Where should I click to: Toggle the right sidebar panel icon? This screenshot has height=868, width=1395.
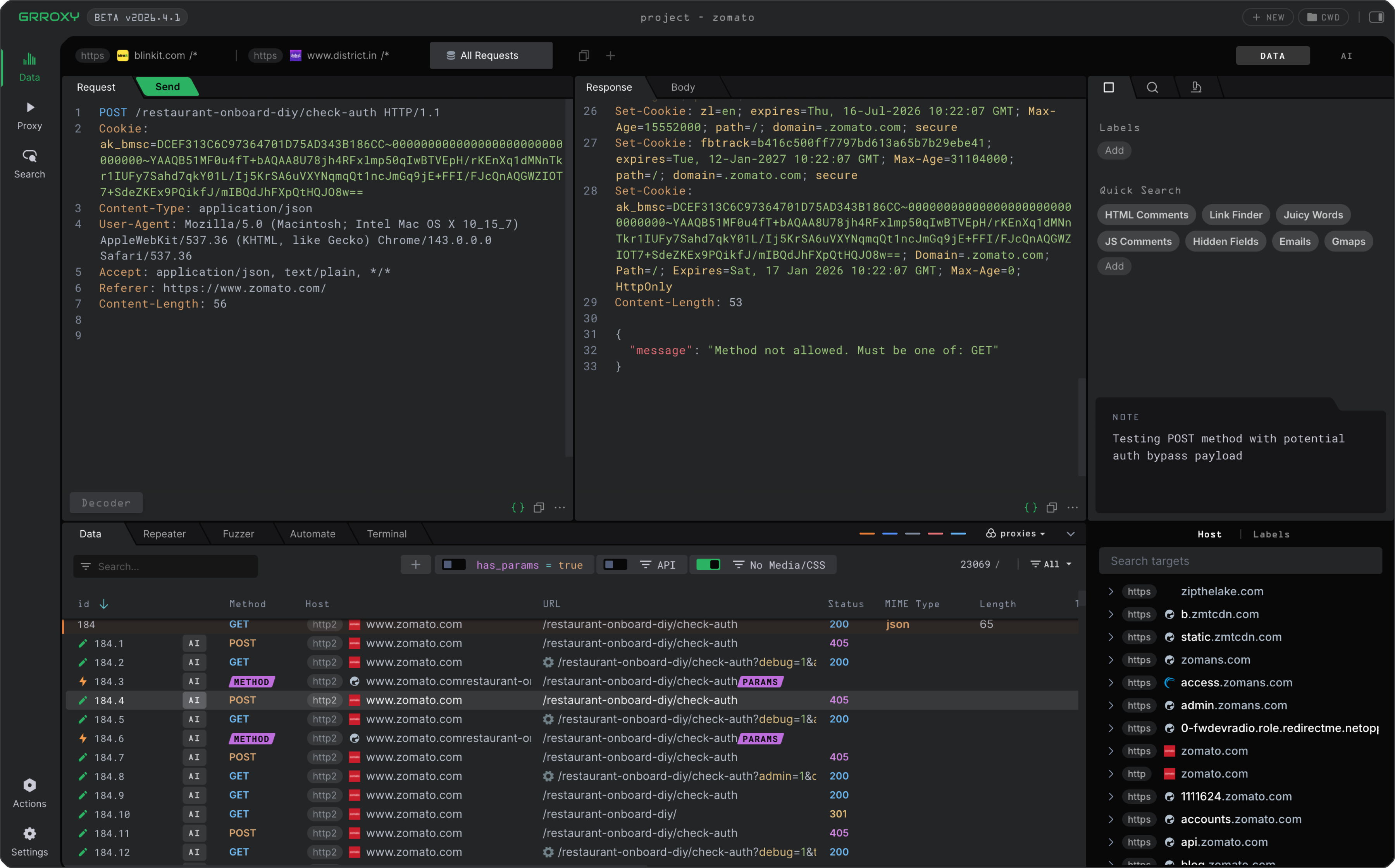[1376, 17]
